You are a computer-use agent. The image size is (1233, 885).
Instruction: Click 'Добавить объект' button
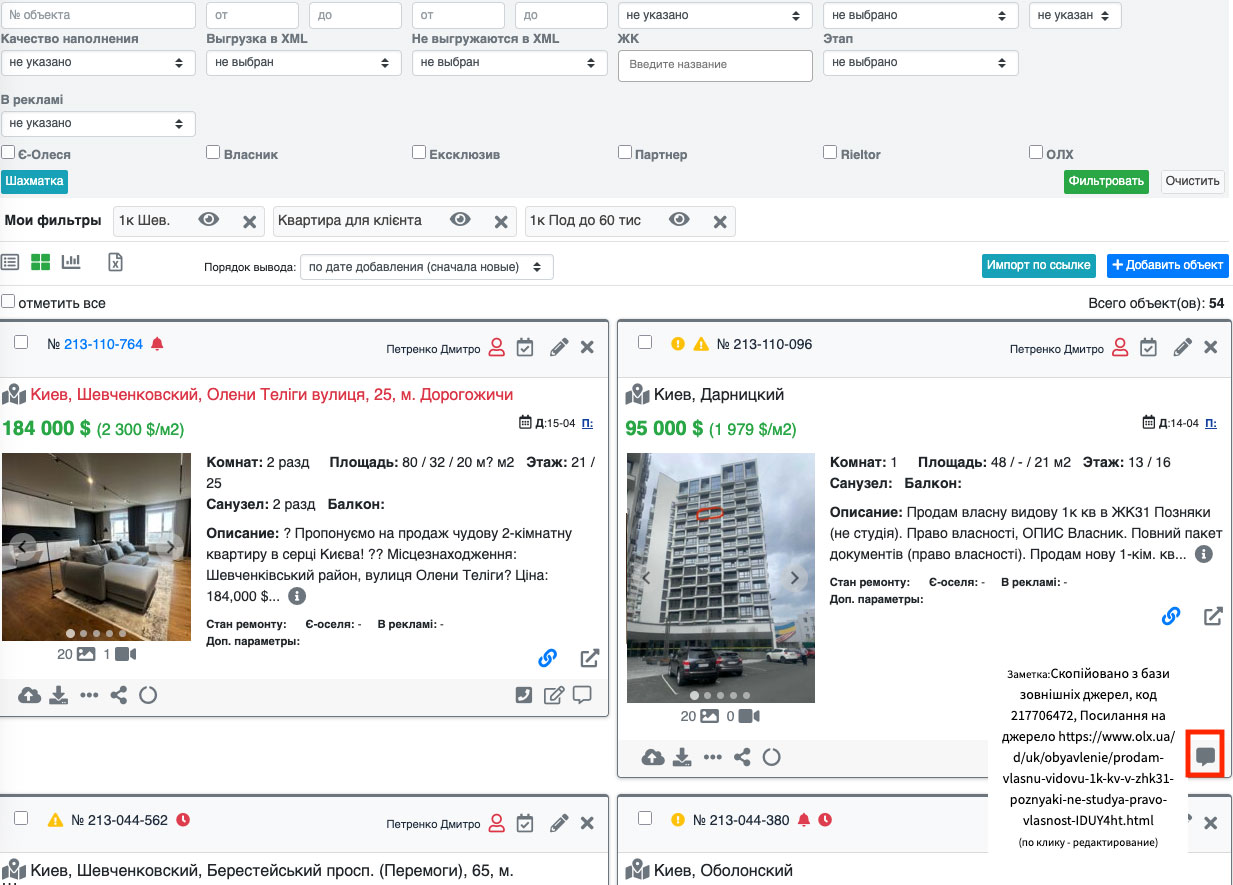click(x=1166, y=265)
